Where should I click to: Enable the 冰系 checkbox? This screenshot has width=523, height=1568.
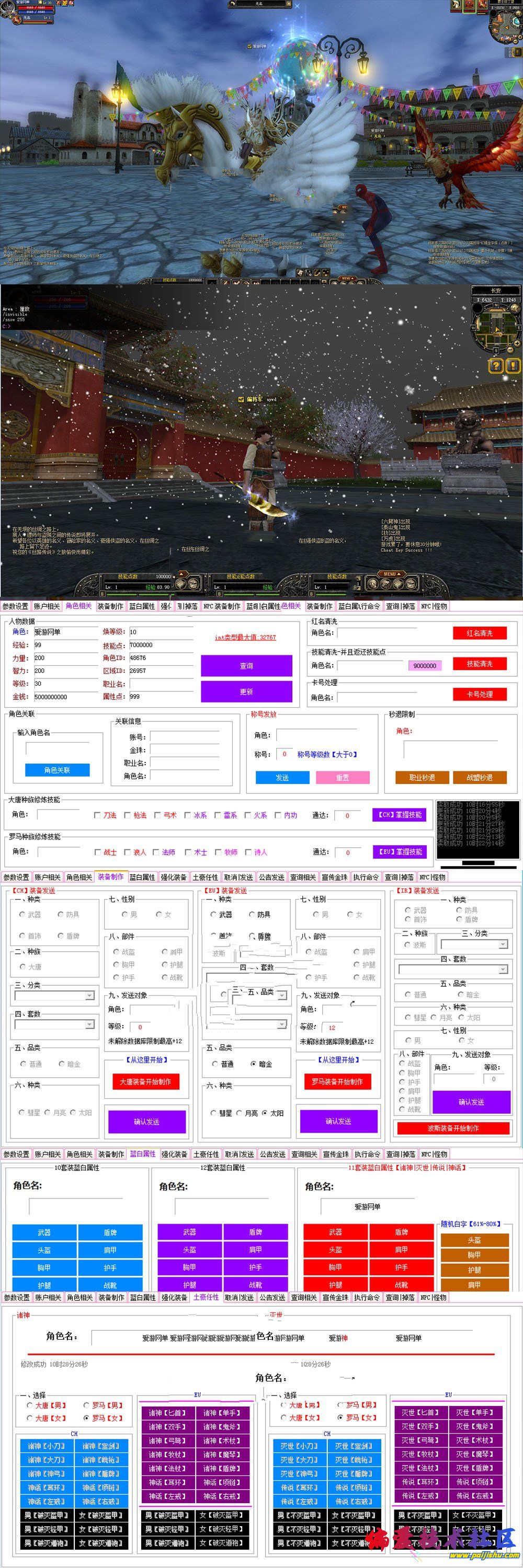coord(188,815)
